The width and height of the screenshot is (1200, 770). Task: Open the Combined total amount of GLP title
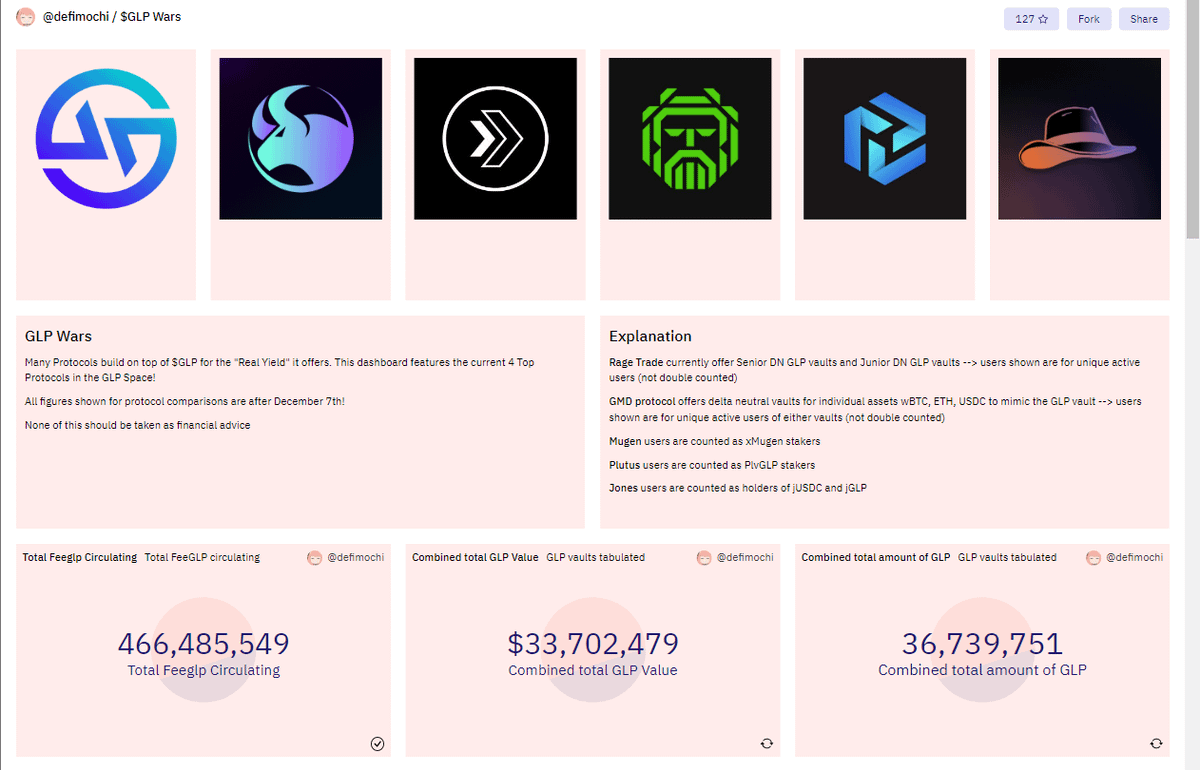point(875,557)
